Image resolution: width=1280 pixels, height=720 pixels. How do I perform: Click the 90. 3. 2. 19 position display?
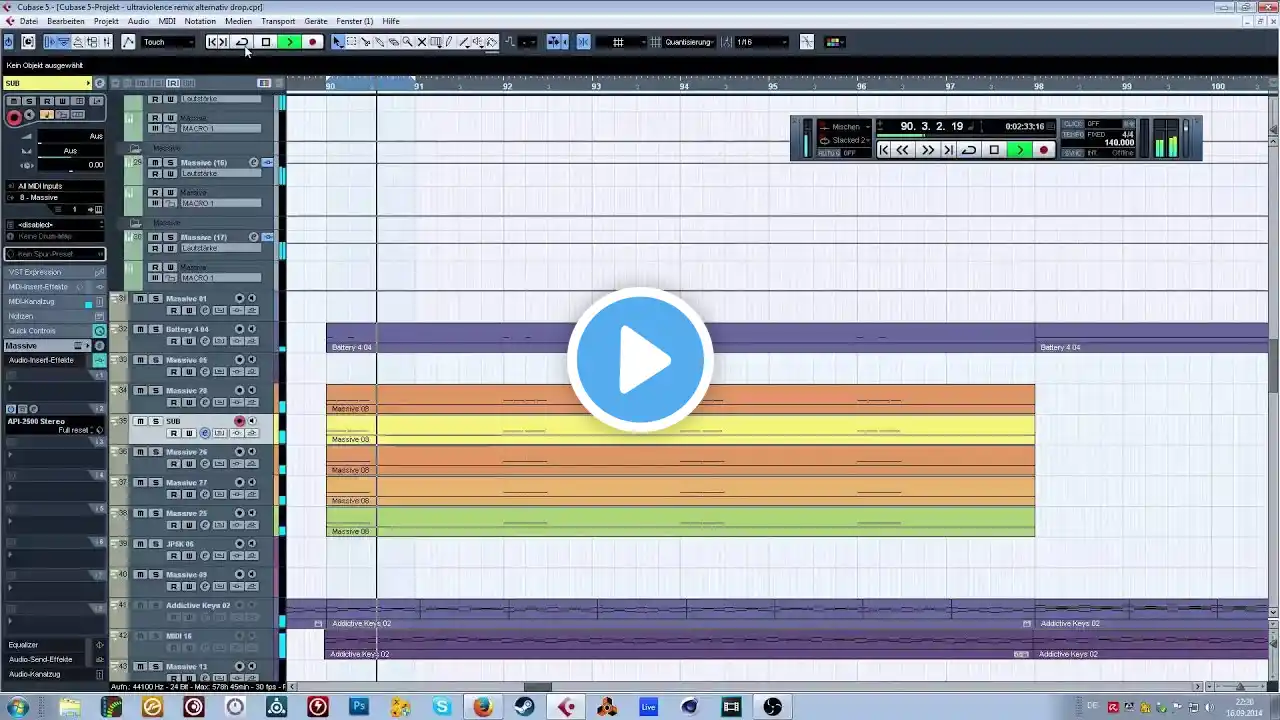(x=931, y=126)
